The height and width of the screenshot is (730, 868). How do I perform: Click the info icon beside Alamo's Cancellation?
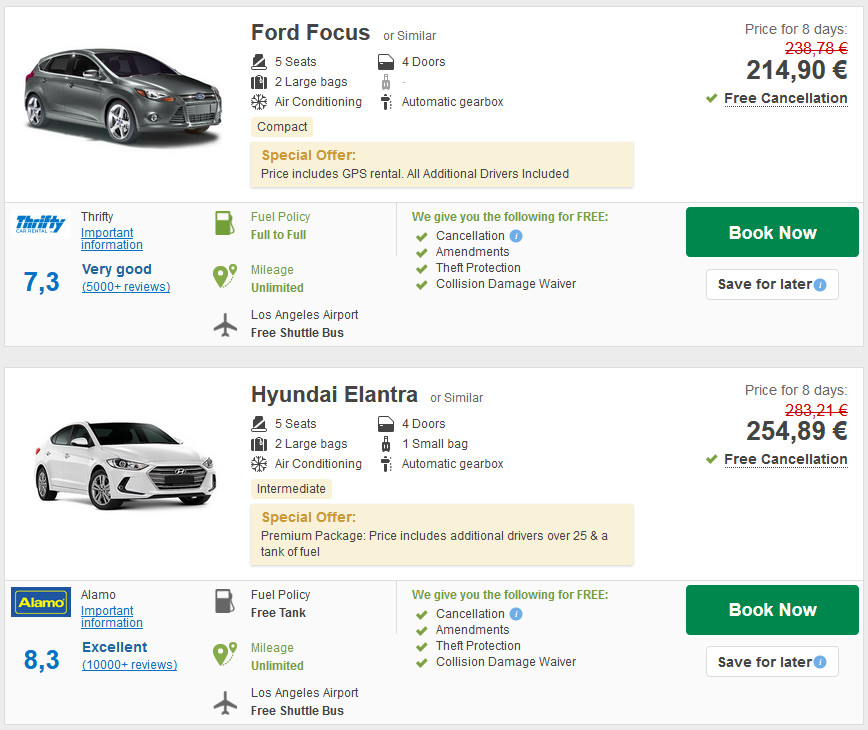pos(516,614)
